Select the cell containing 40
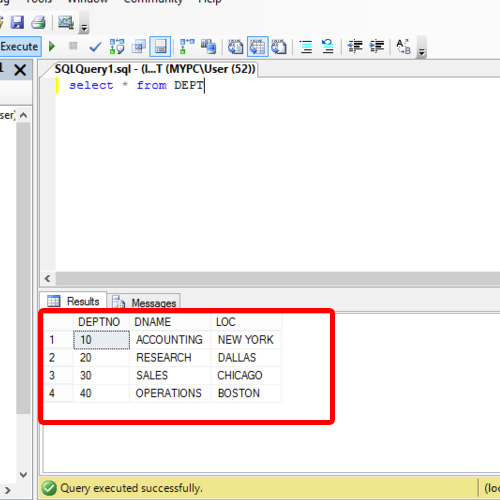 click(101, 393)
